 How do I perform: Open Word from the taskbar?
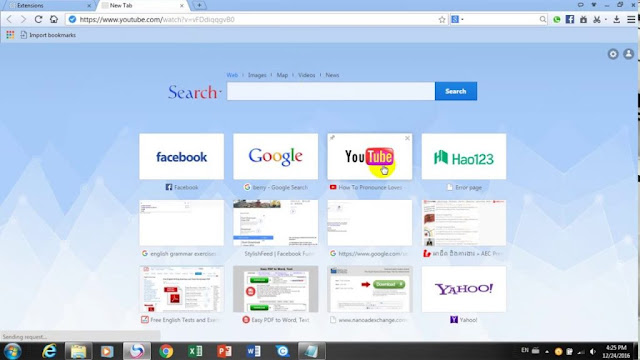pos(253,351)
